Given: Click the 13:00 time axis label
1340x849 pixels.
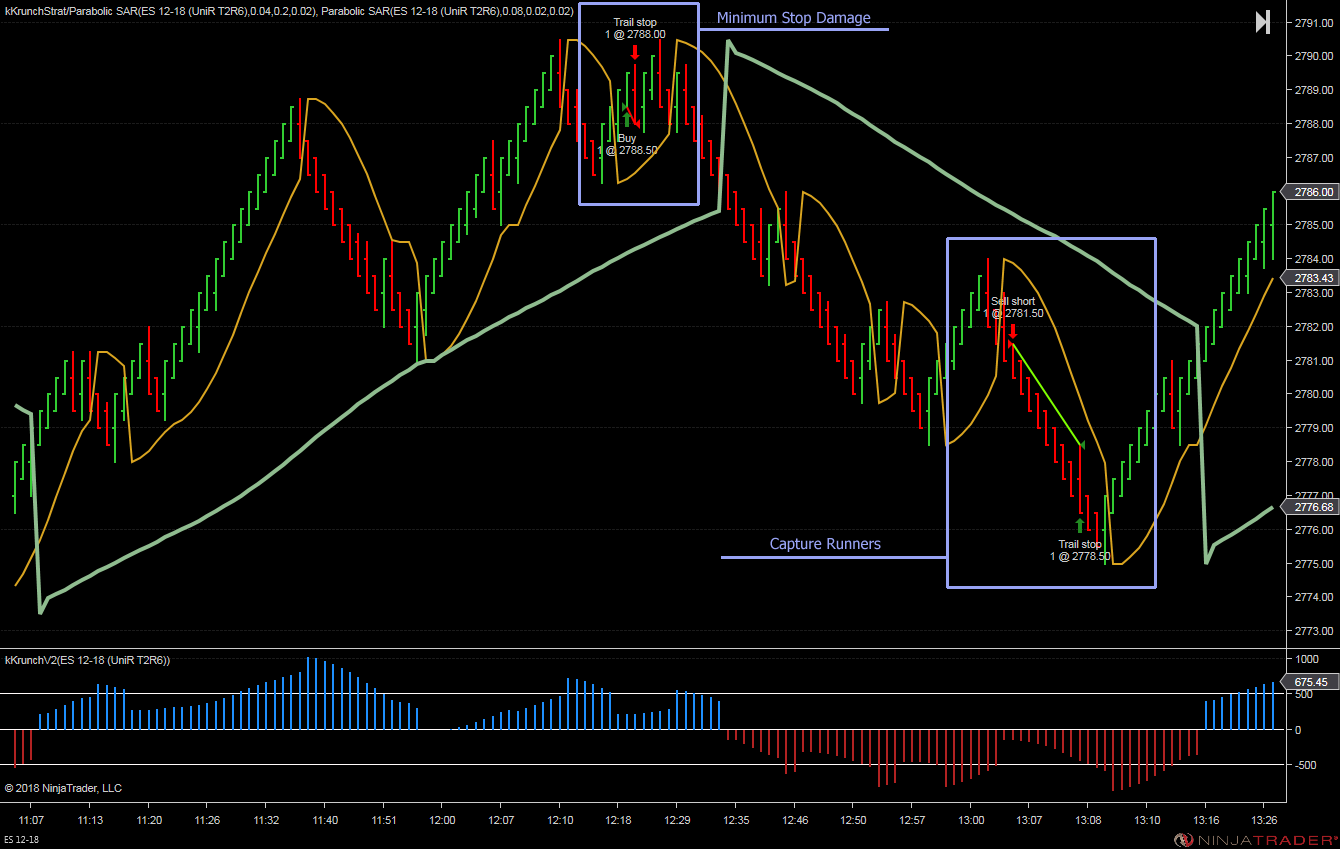Looking at the screenshot, I should 970,820.
